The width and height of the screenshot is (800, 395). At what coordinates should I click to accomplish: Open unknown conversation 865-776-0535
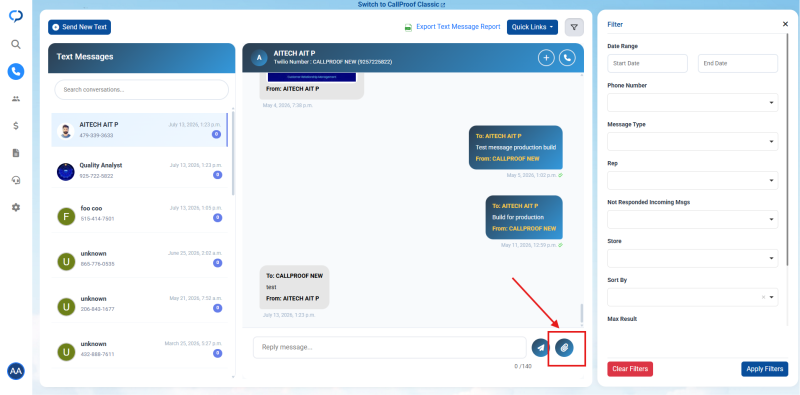pos(139,259)
